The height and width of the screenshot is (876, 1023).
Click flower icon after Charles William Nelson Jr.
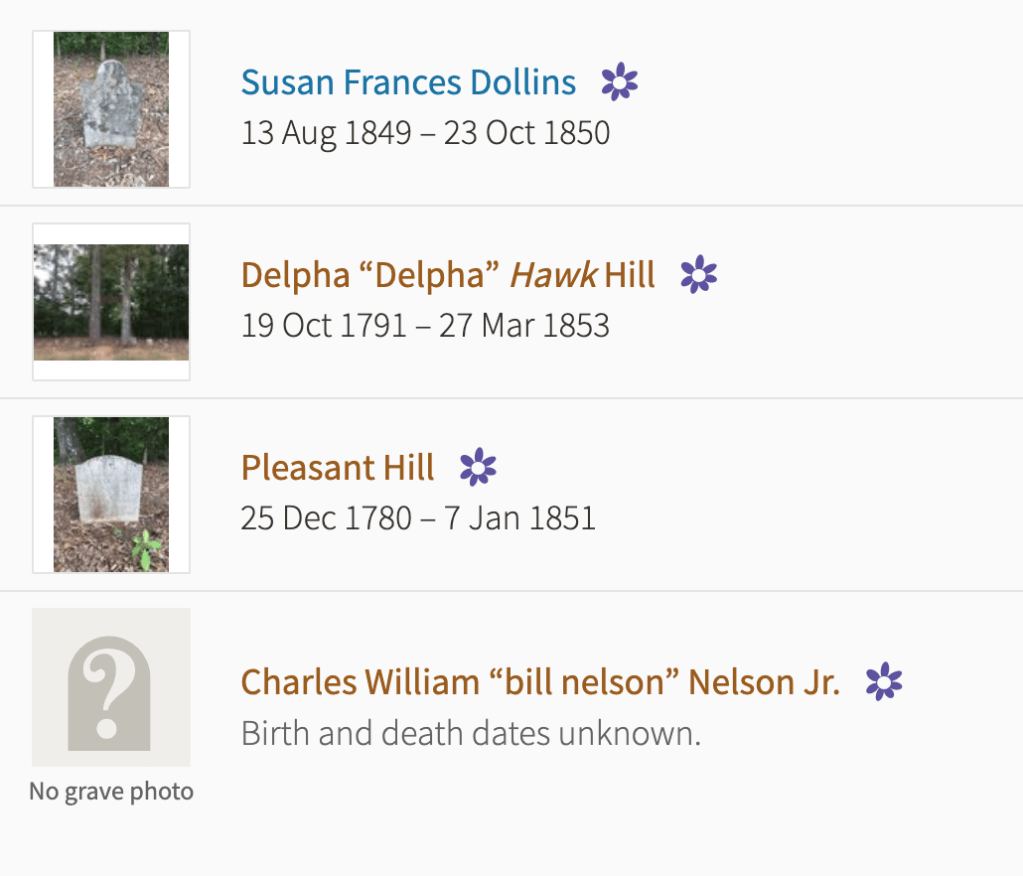pyautogui.click(x=884, y=682)
